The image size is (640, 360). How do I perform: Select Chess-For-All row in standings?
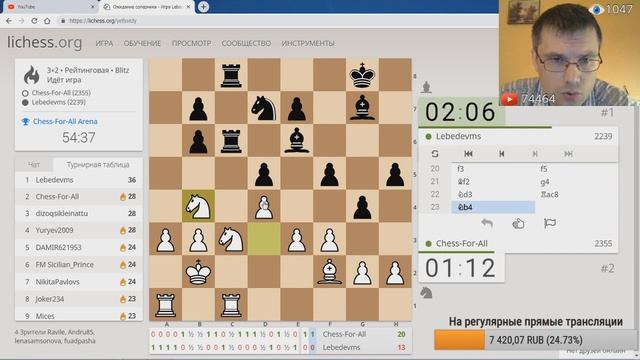[79, 197]
